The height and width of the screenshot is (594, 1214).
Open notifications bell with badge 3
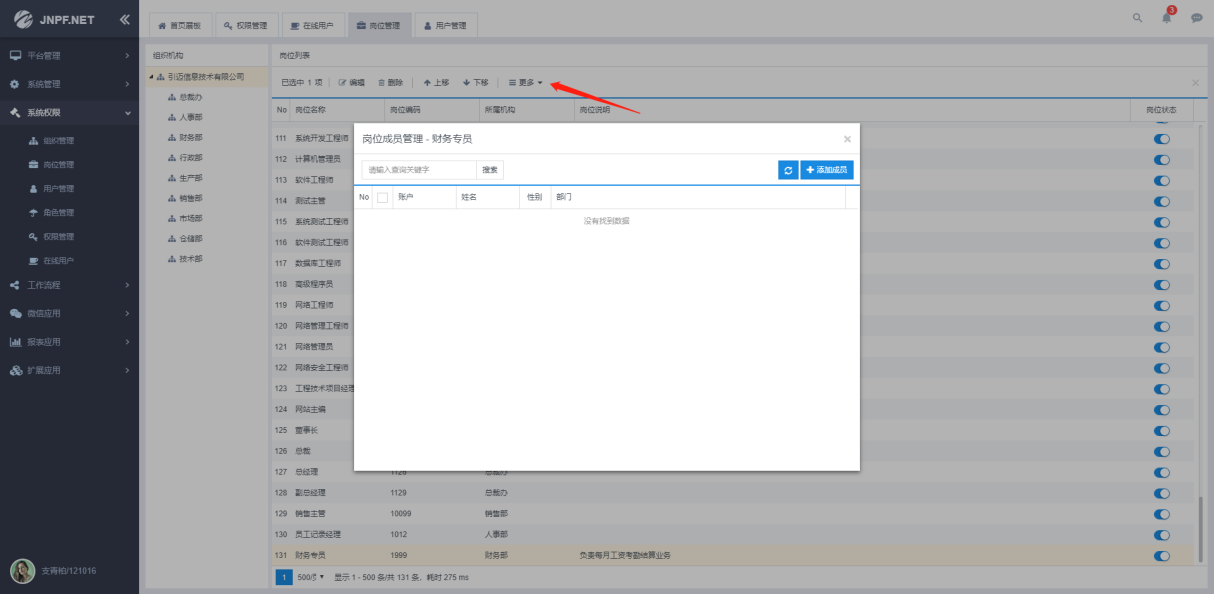[x=1167, y=18]
